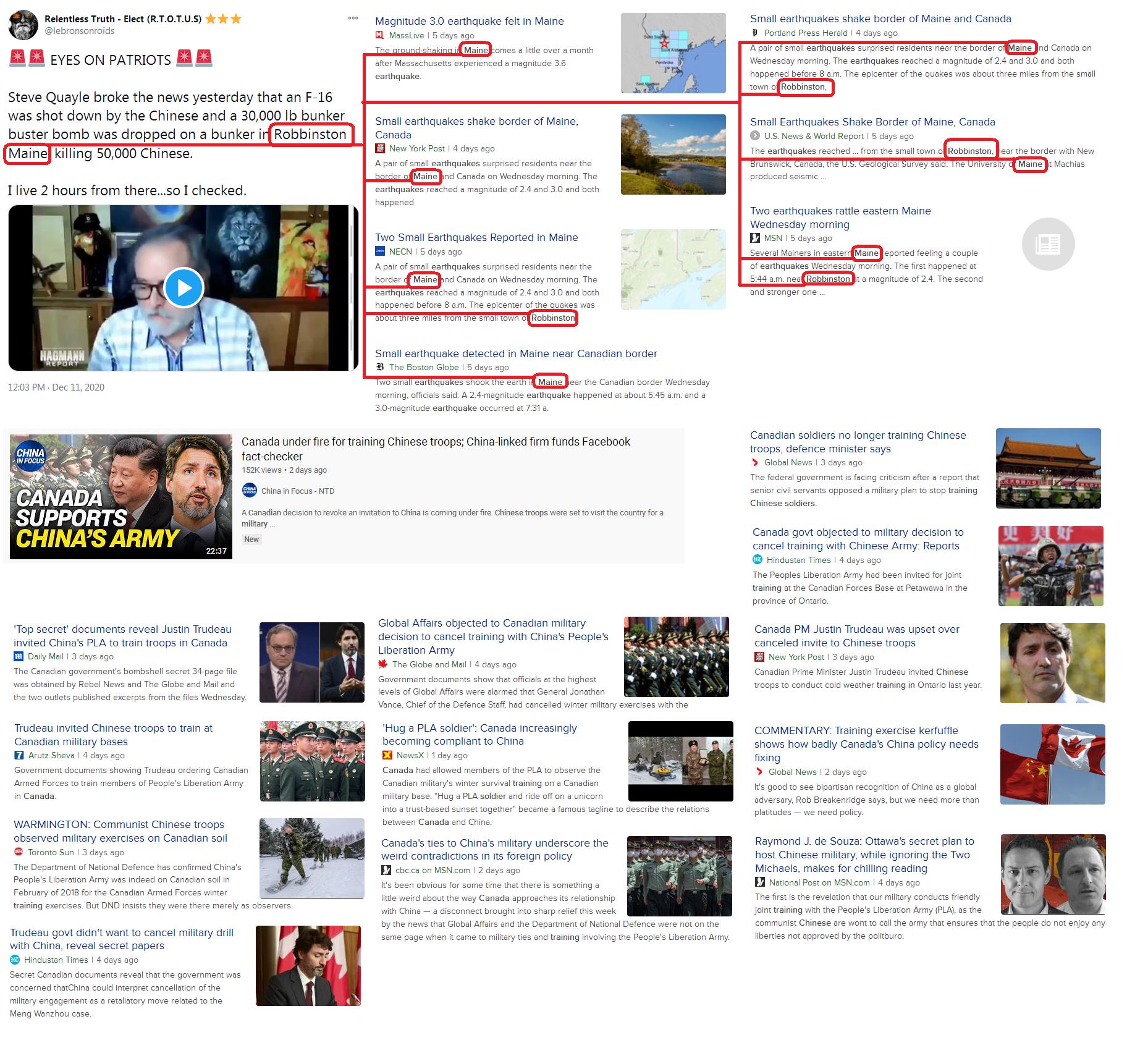Open the soldiers carrying rifles thumbnail

(1051, 566)
